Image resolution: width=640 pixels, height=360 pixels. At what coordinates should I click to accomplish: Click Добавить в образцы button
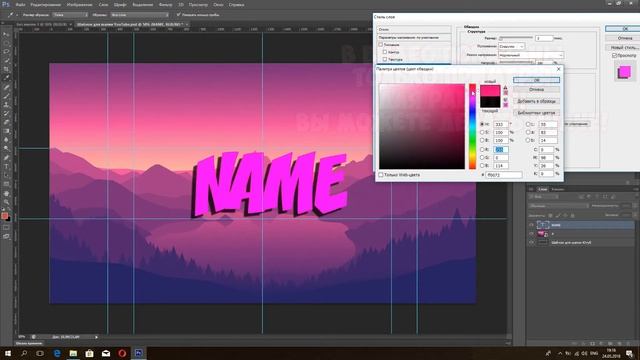(536, 101)
